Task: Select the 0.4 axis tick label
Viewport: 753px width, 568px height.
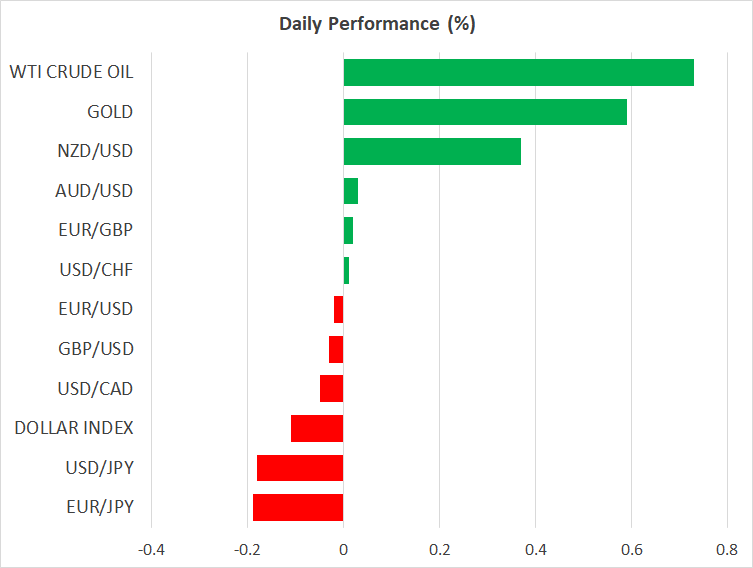Action: coord(535,549)
